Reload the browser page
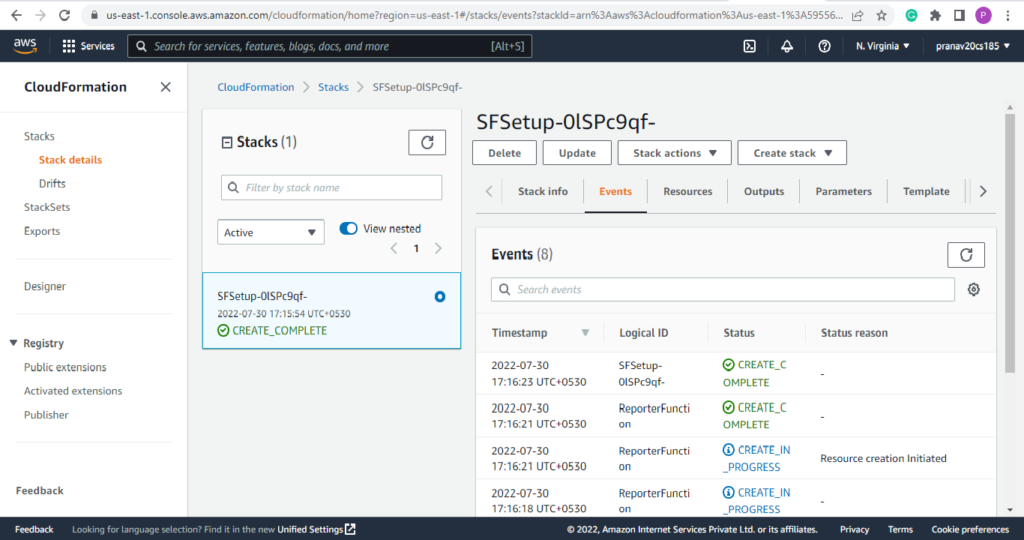1024x540 pixels. point(64,15)
